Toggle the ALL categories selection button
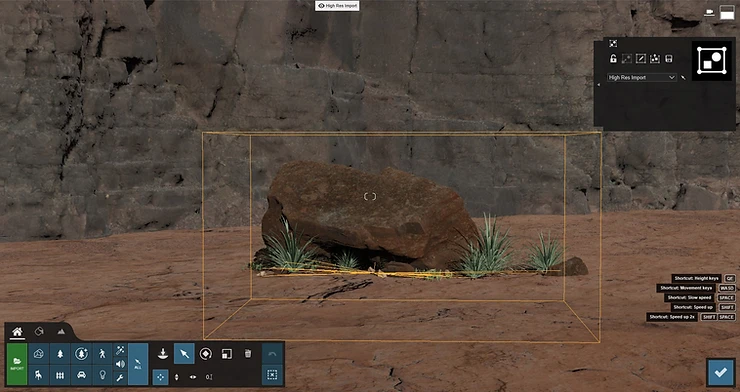This screenshot has height=392, width=740. (138, 364)
